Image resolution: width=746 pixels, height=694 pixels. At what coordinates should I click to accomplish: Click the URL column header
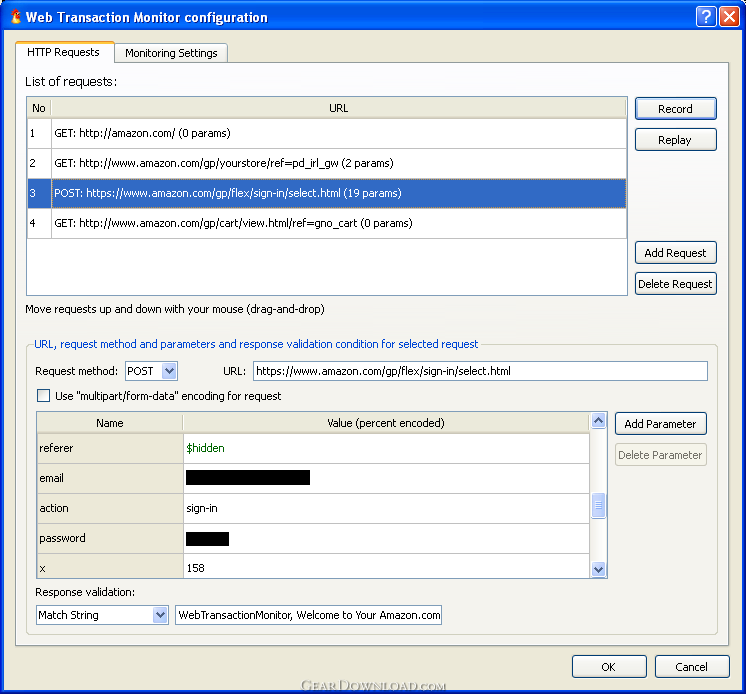pos(339,108)
